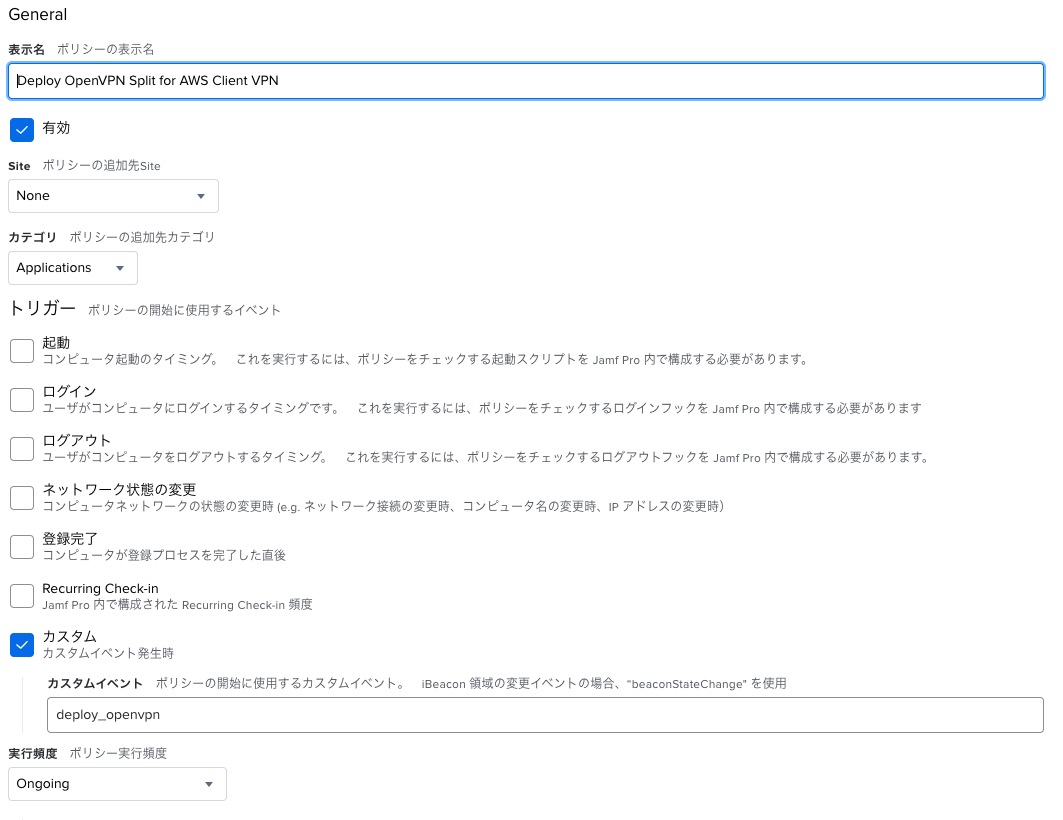Image resolution: width=1063 pixels, height=820 pixels.
Task: Click the カテゴリ dropdown disclosure arrow
Action: (x=120, y=268)
